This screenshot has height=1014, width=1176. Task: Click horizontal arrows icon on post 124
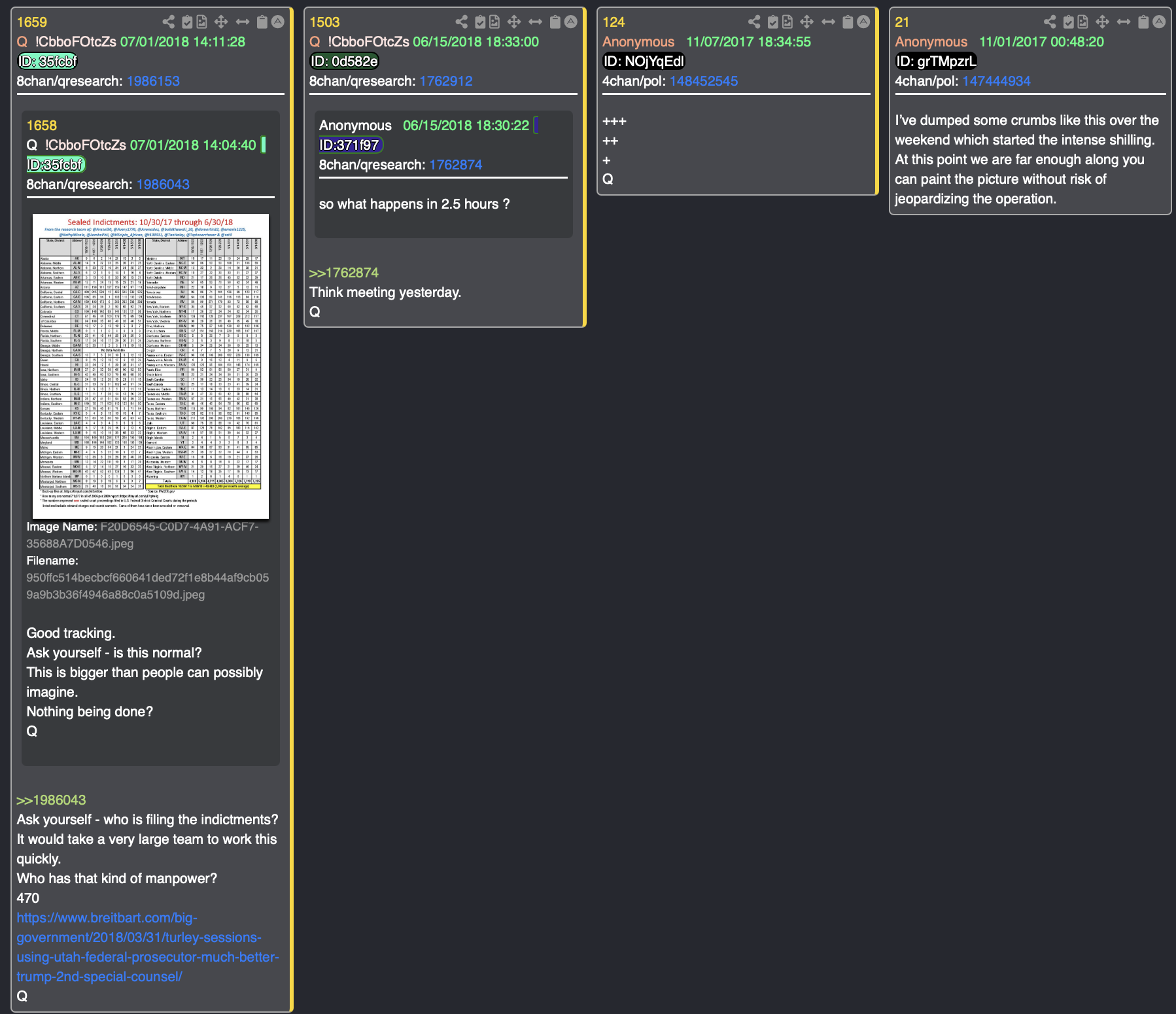click(829, 22)
